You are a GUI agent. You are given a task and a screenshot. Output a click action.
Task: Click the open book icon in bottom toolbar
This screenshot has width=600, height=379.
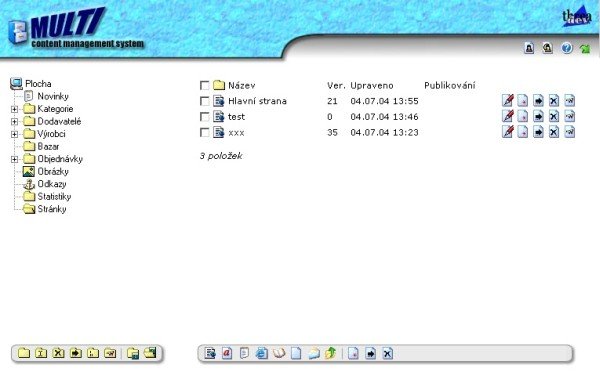click(x=279, y=353)
